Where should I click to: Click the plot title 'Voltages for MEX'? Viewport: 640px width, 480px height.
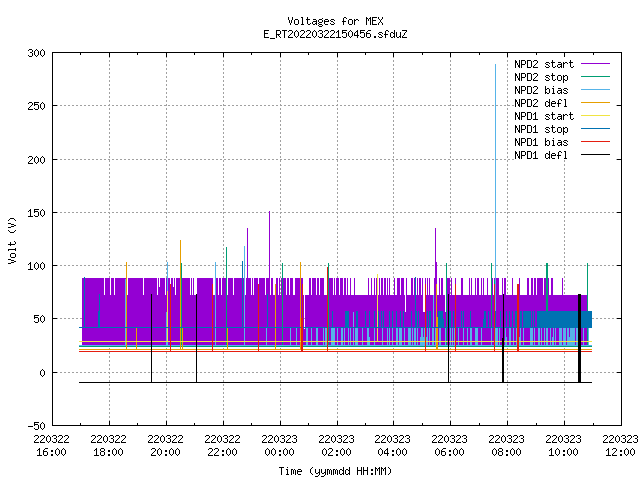coord(335,21)
